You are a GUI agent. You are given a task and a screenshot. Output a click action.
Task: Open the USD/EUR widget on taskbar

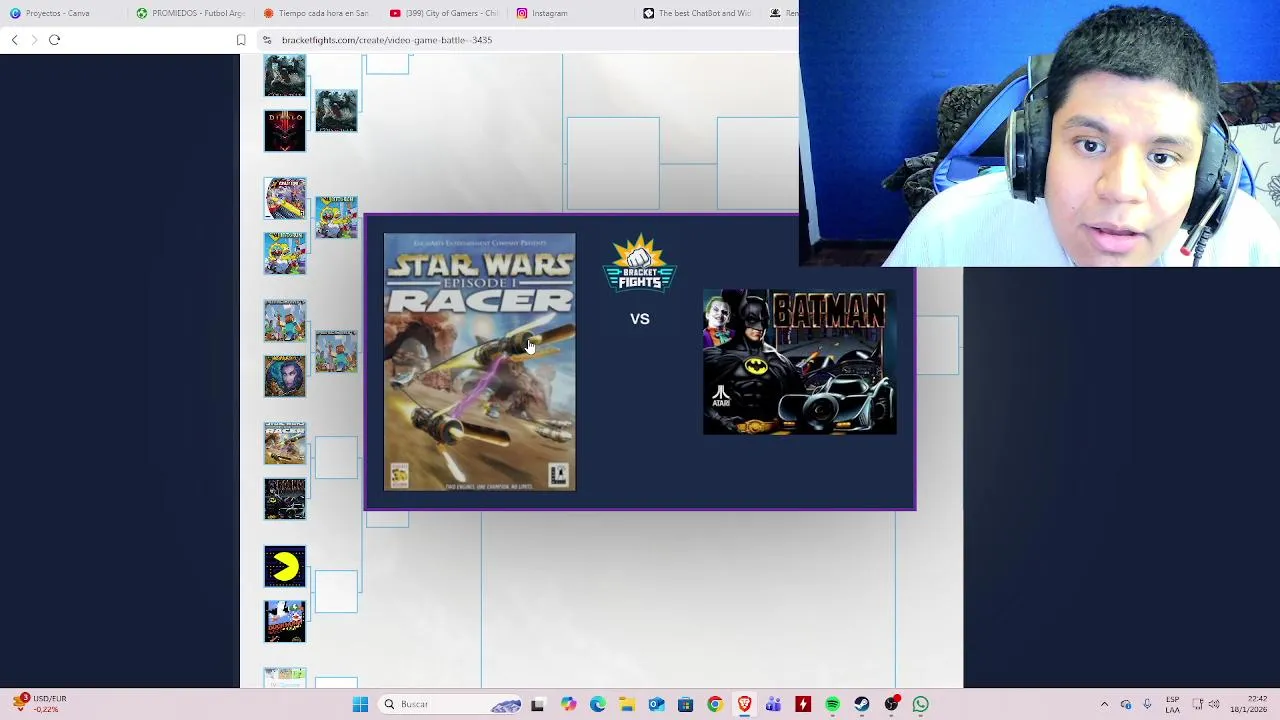(x=38, y=704)
